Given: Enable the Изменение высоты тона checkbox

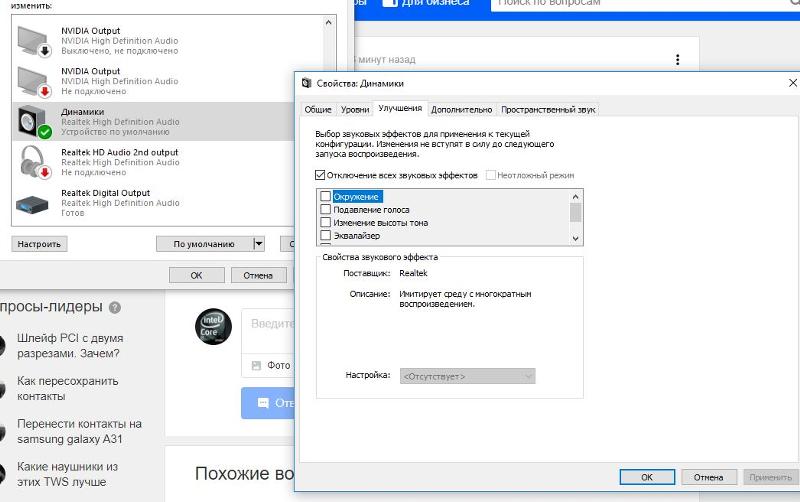Looking at the screenshot, I should pyautogui.click(x=326, y=222).
